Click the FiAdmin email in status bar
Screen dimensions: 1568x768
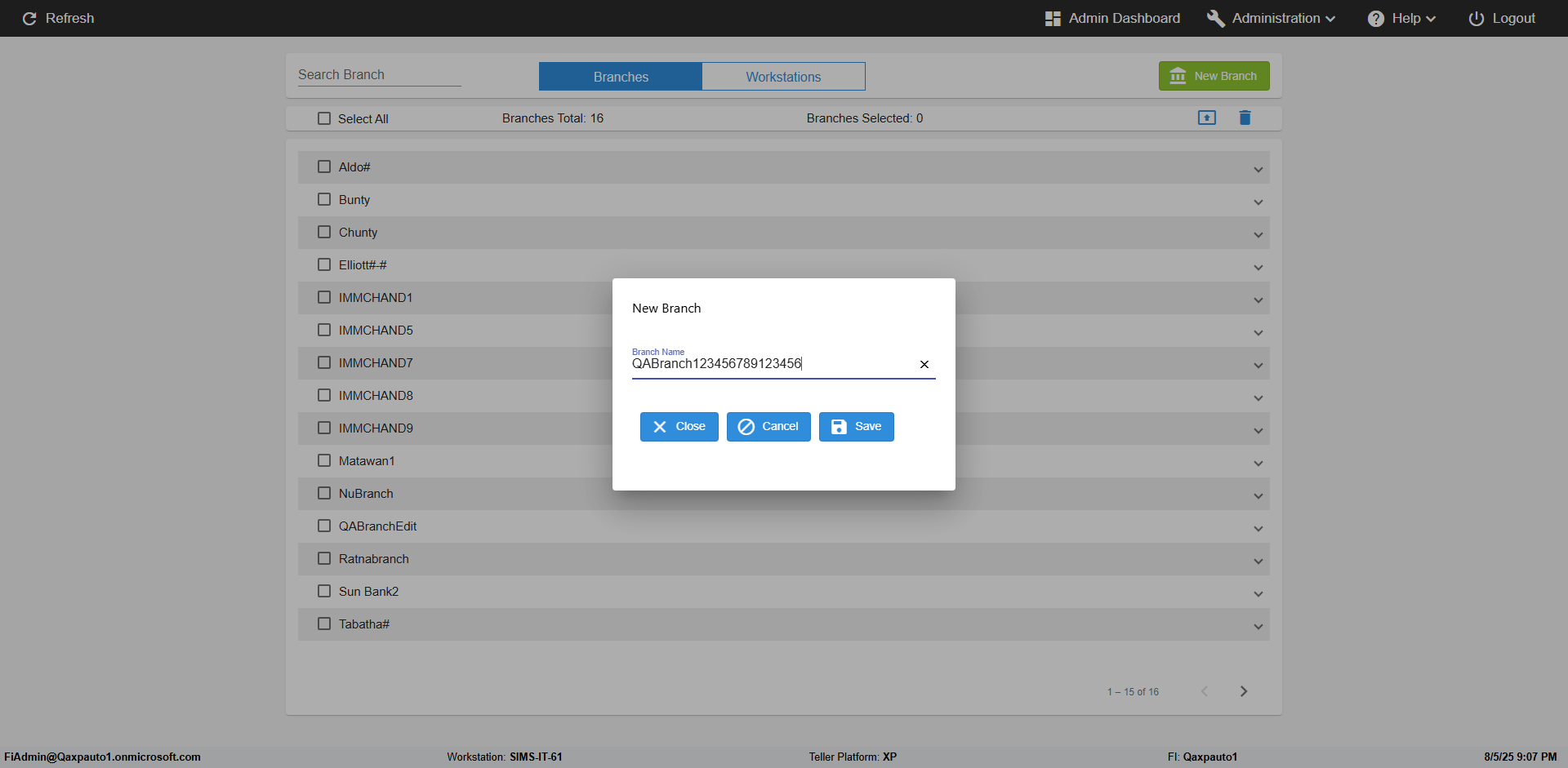[102, 757]
